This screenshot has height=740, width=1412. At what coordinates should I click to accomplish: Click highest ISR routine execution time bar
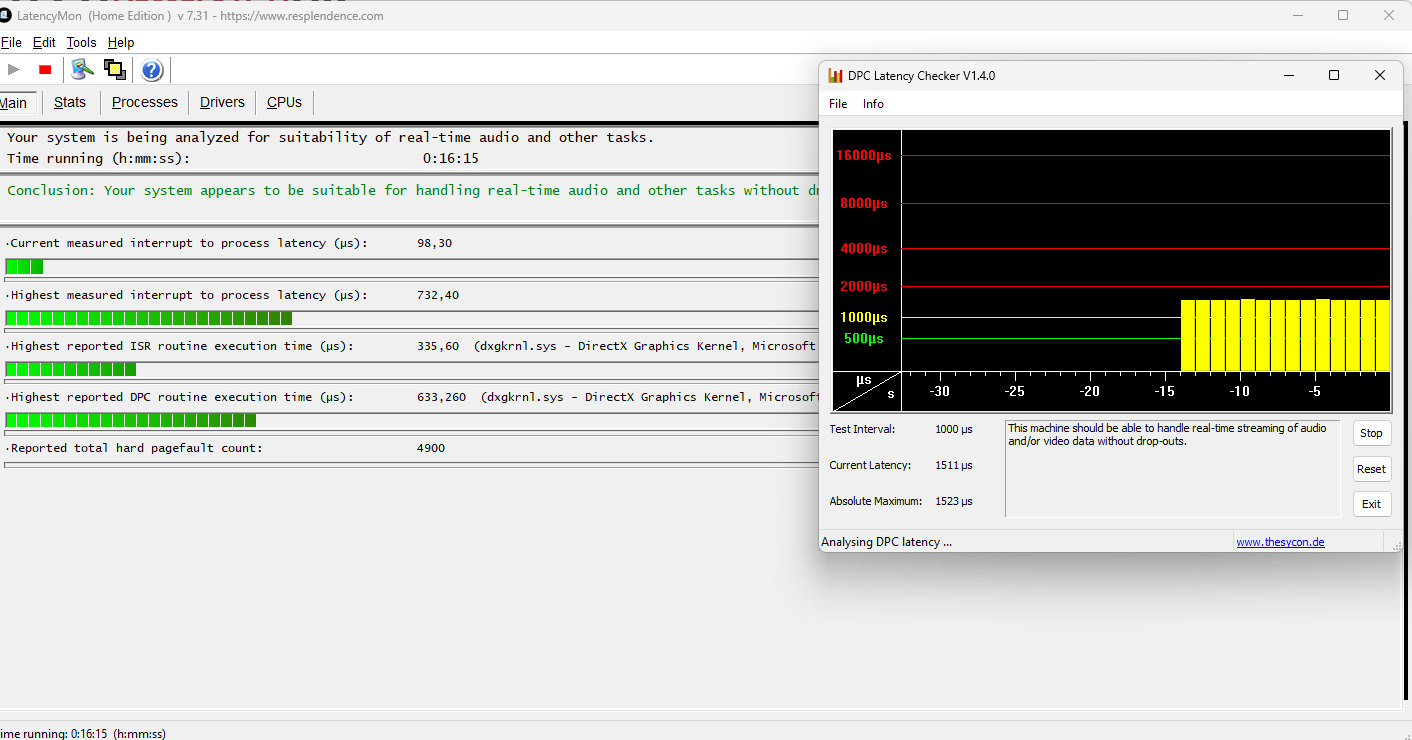coord(411,369)
